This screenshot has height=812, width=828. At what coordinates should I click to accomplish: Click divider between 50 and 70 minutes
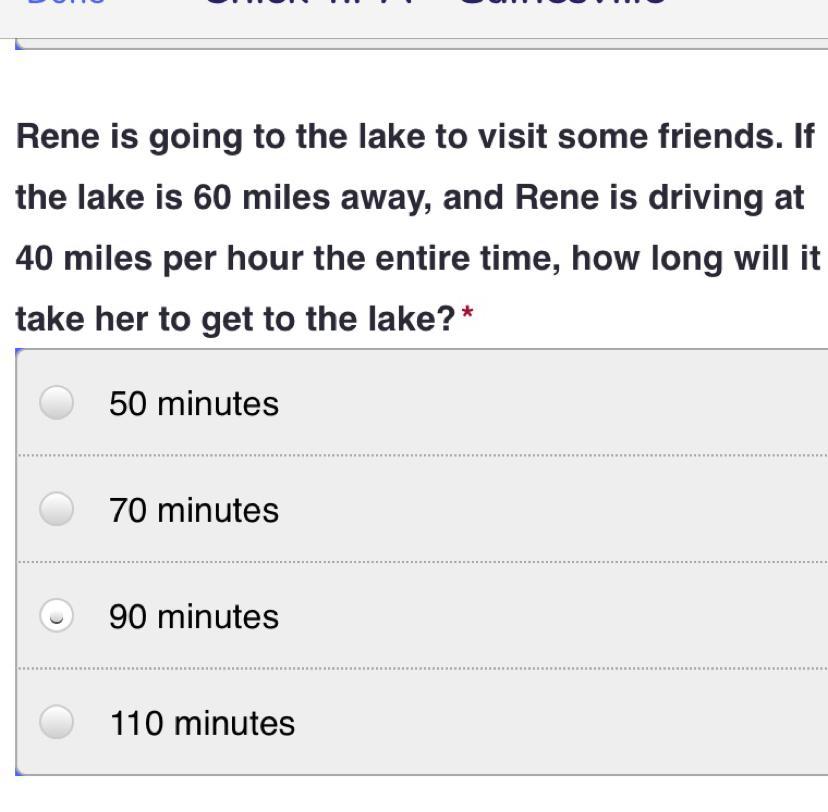coord(420,456)
